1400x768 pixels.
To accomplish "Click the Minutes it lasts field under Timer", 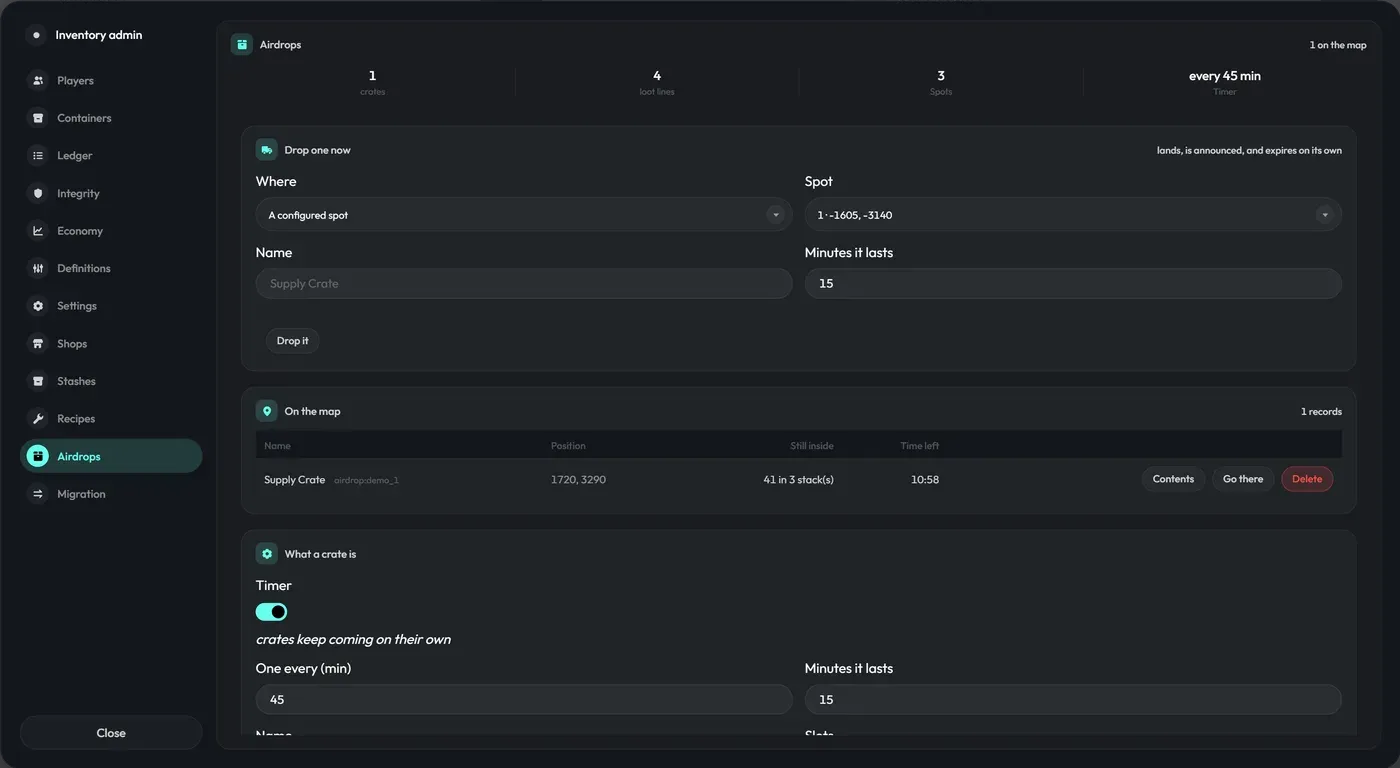I will click(x=1073, y=700).
